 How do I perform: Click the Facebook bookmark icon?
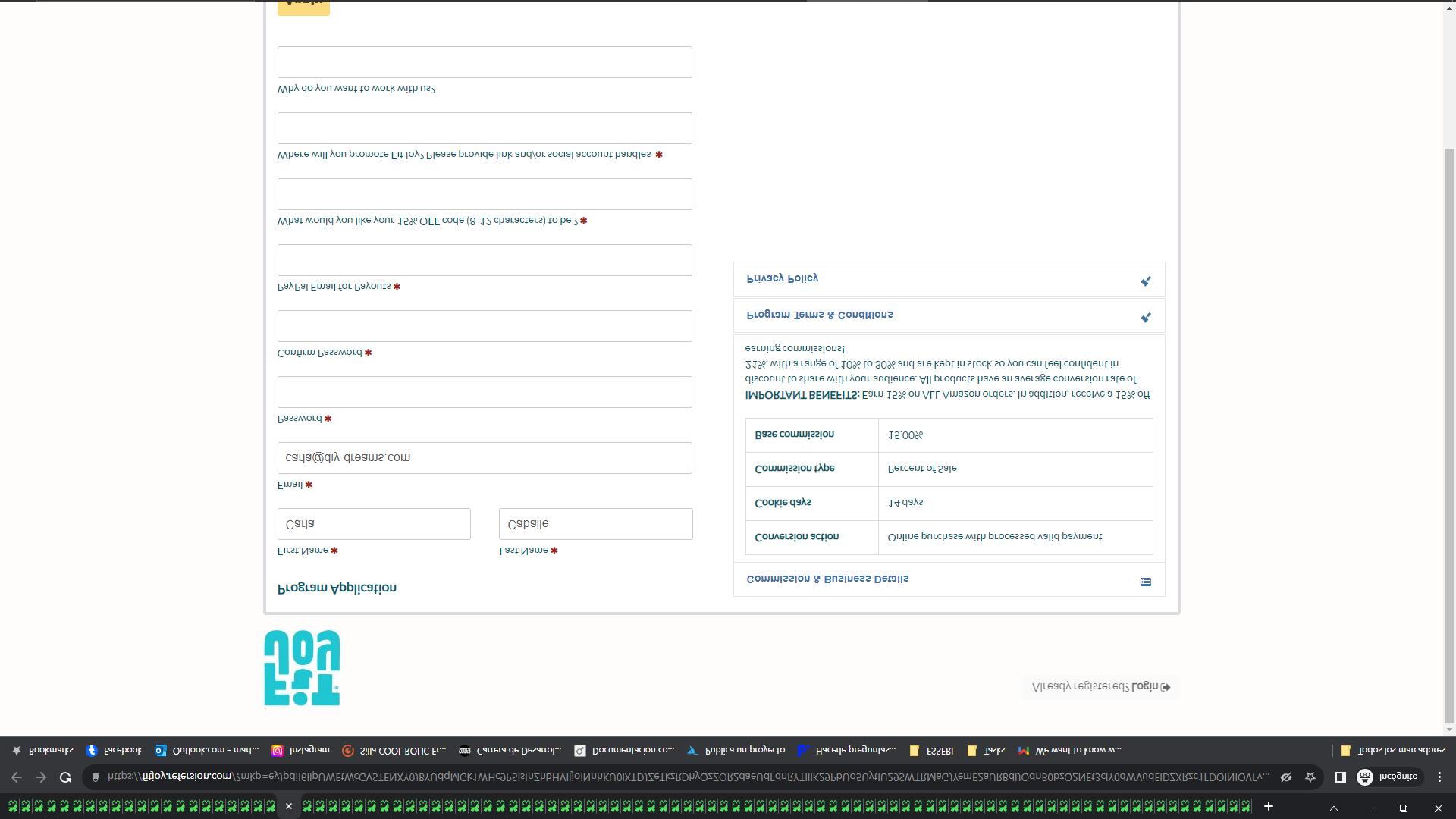pos(92,751)
